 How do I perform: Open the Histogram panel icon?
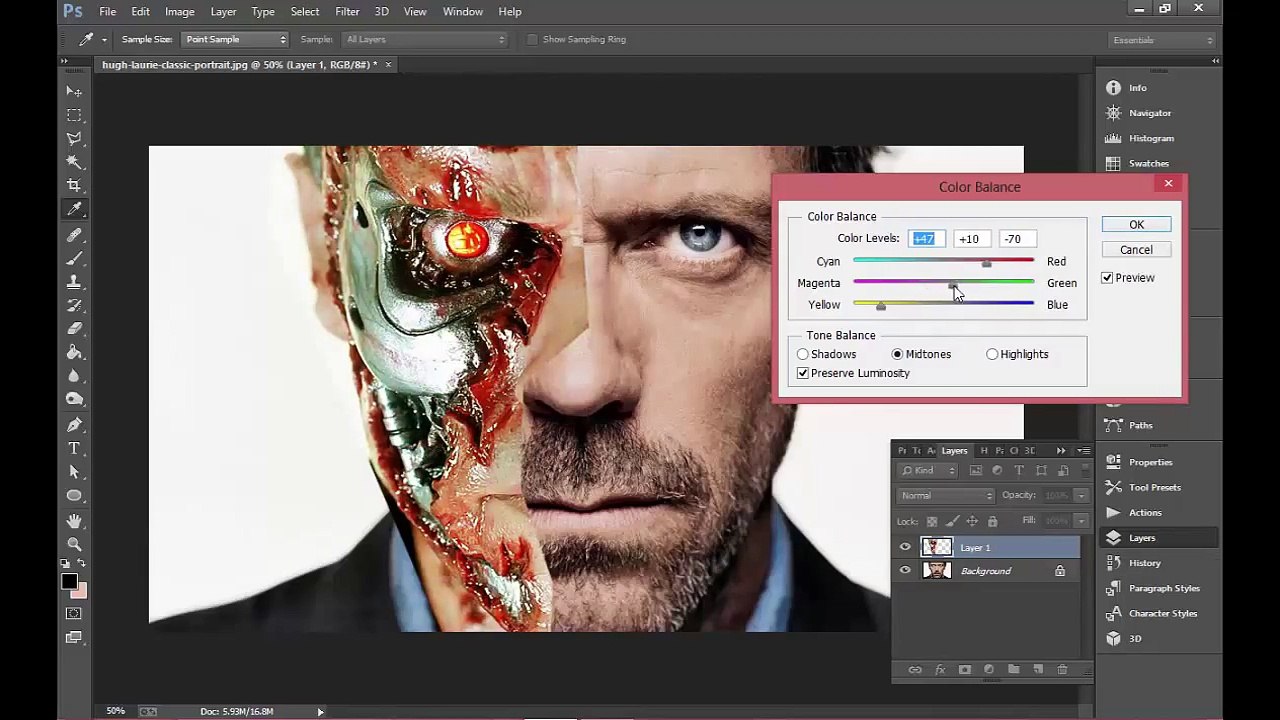[x=1113, y=138]
